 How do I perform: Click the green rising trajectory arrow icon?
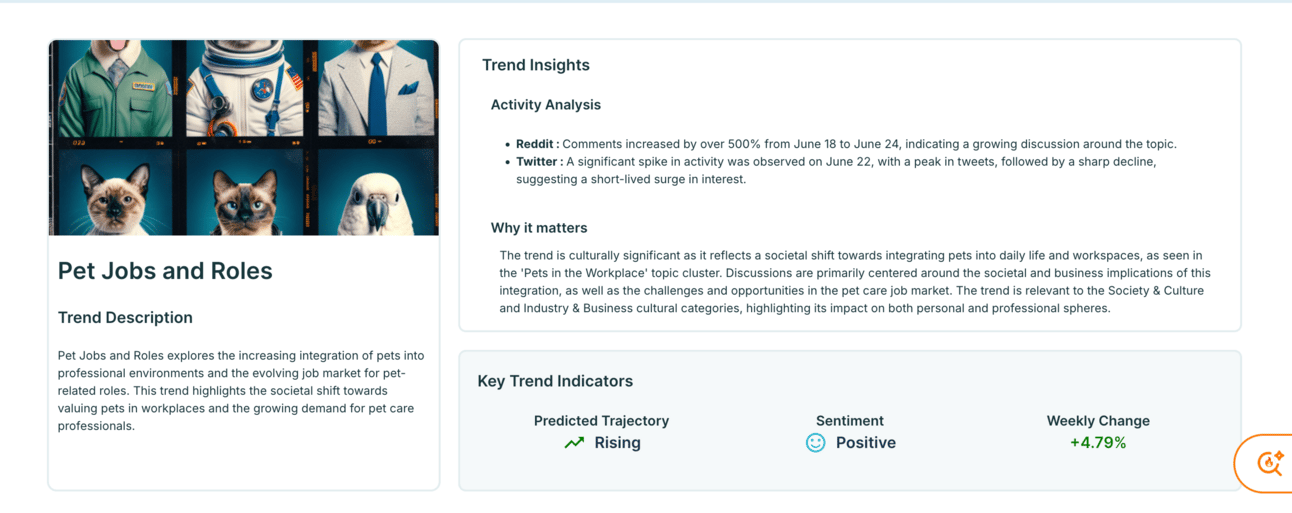coord(574,443)
